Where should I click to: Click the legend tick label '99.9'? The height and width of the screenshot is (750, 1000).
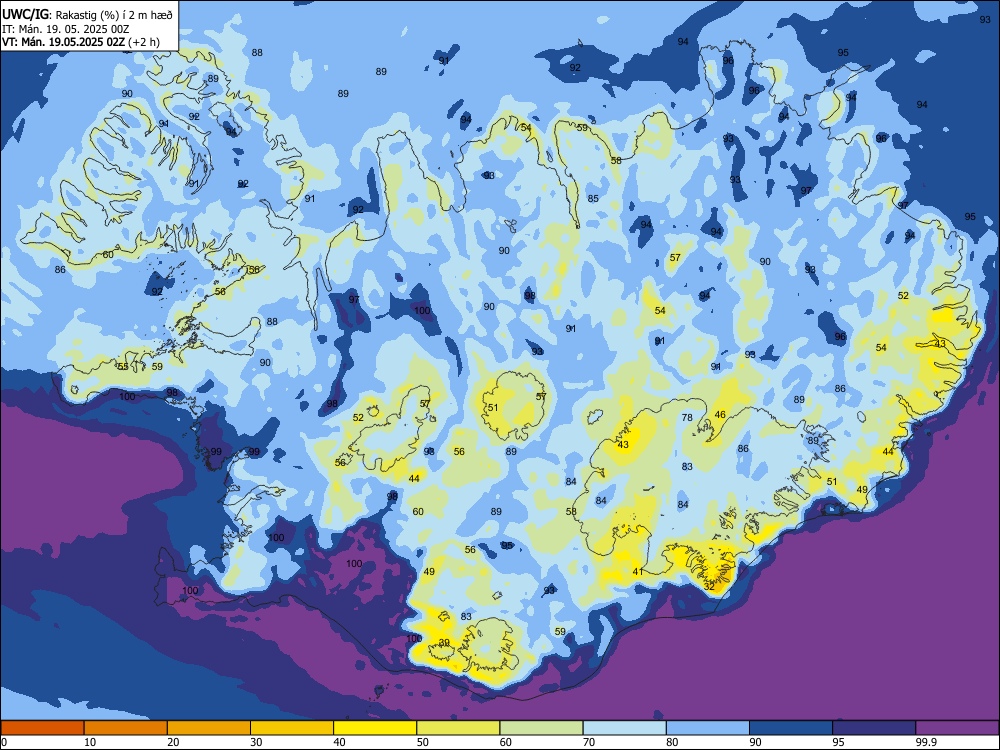click(x=925, y=742)
